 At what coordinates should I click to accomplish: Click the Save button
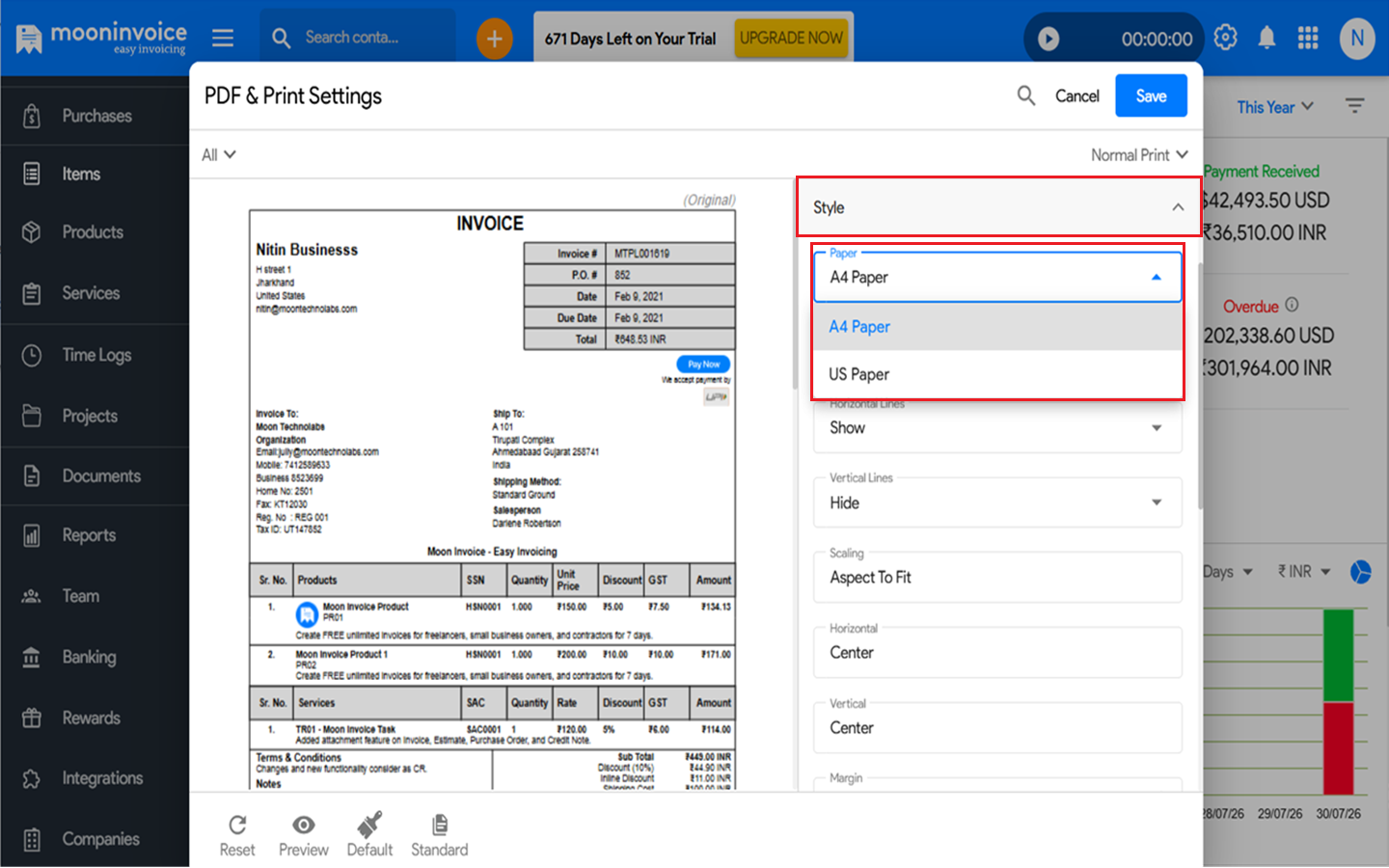pos(1151,95)
